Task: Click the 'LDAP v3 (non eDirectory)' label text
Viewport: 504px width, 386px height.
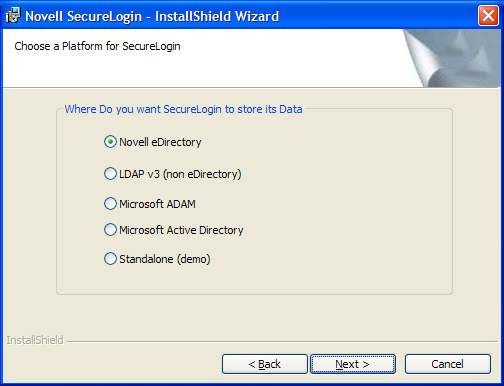Action: (180, 174)
